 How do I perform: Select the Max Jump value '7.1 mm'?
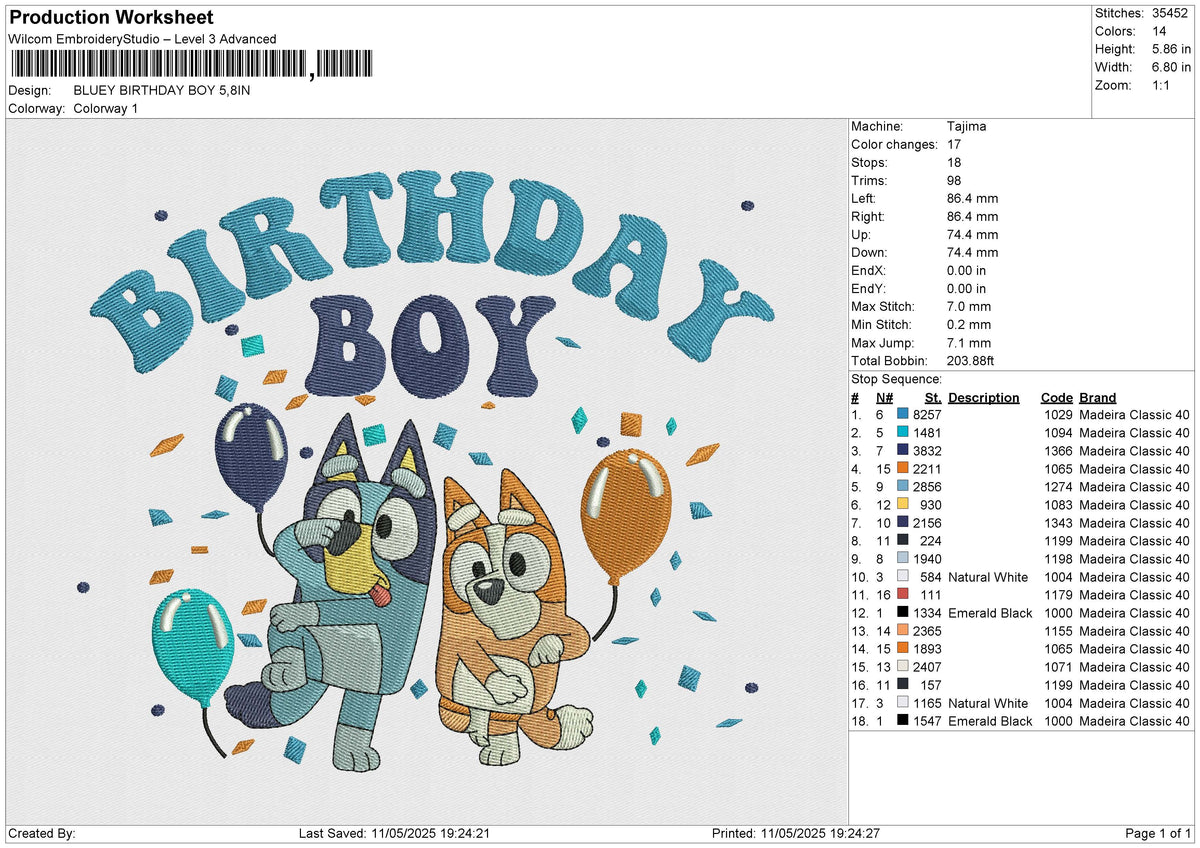pos(969,342)
